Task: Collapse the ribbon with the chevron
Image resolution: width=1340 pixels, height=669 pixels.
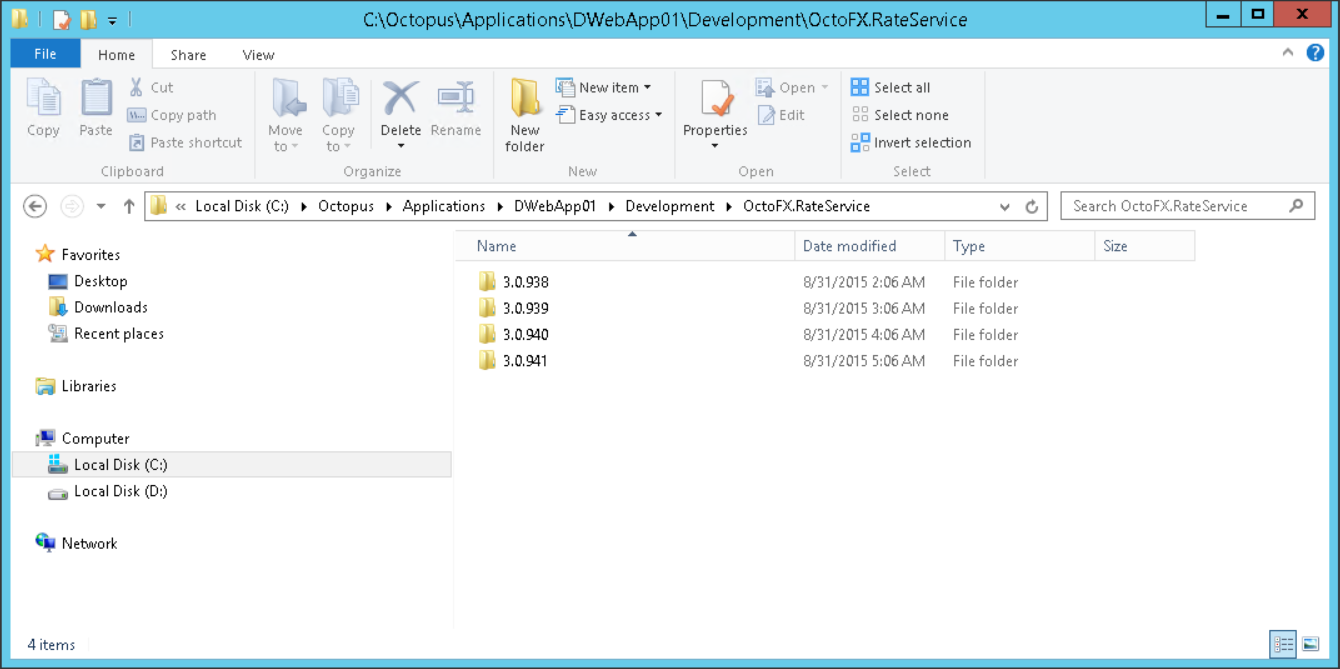Action: pos(1288,54)
